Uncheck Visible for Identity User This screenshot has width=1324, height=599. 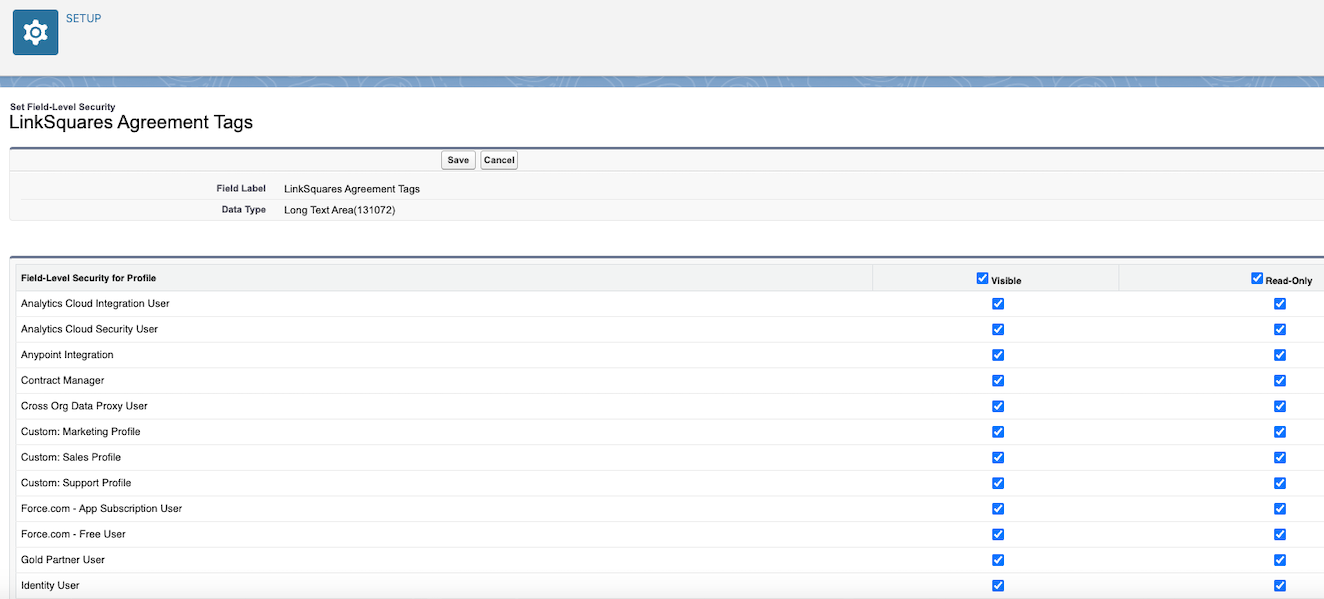click(998, 586)
